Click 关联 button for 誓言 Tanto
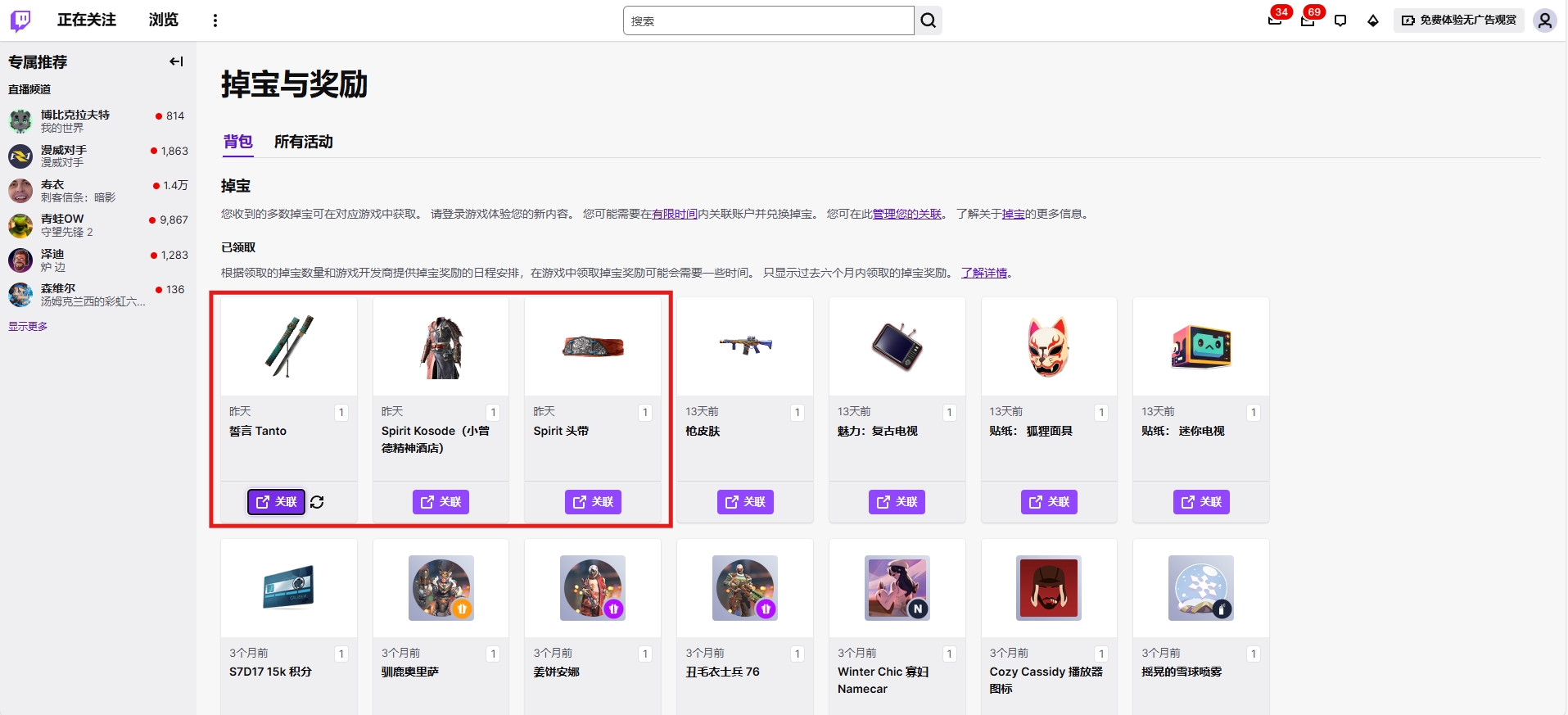Viewport: 1568px width, 715px height. 277,502
